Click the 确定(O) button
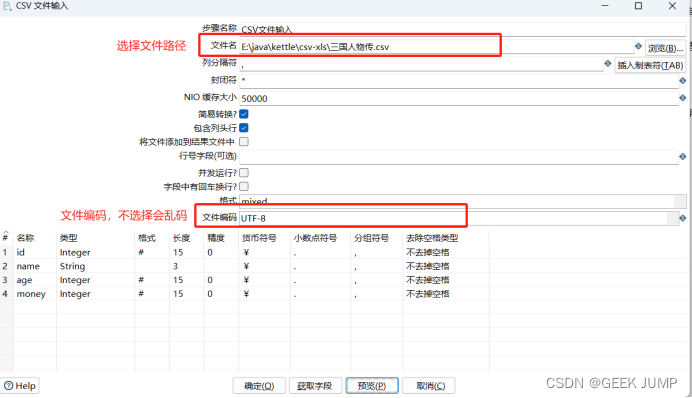The image size is (692, 398). [x=259, y=386]
